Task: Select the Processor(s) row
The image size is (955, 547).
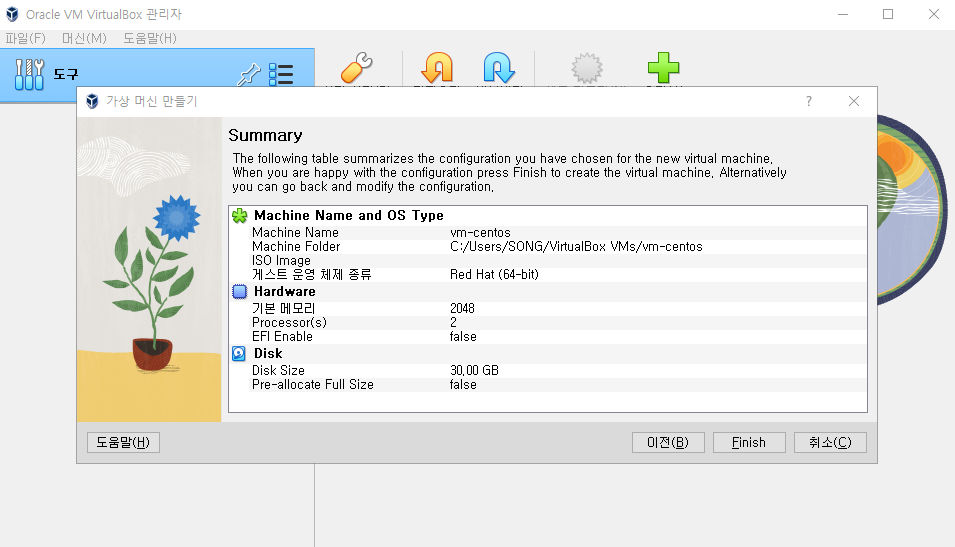Action: (x=548, y=323)
